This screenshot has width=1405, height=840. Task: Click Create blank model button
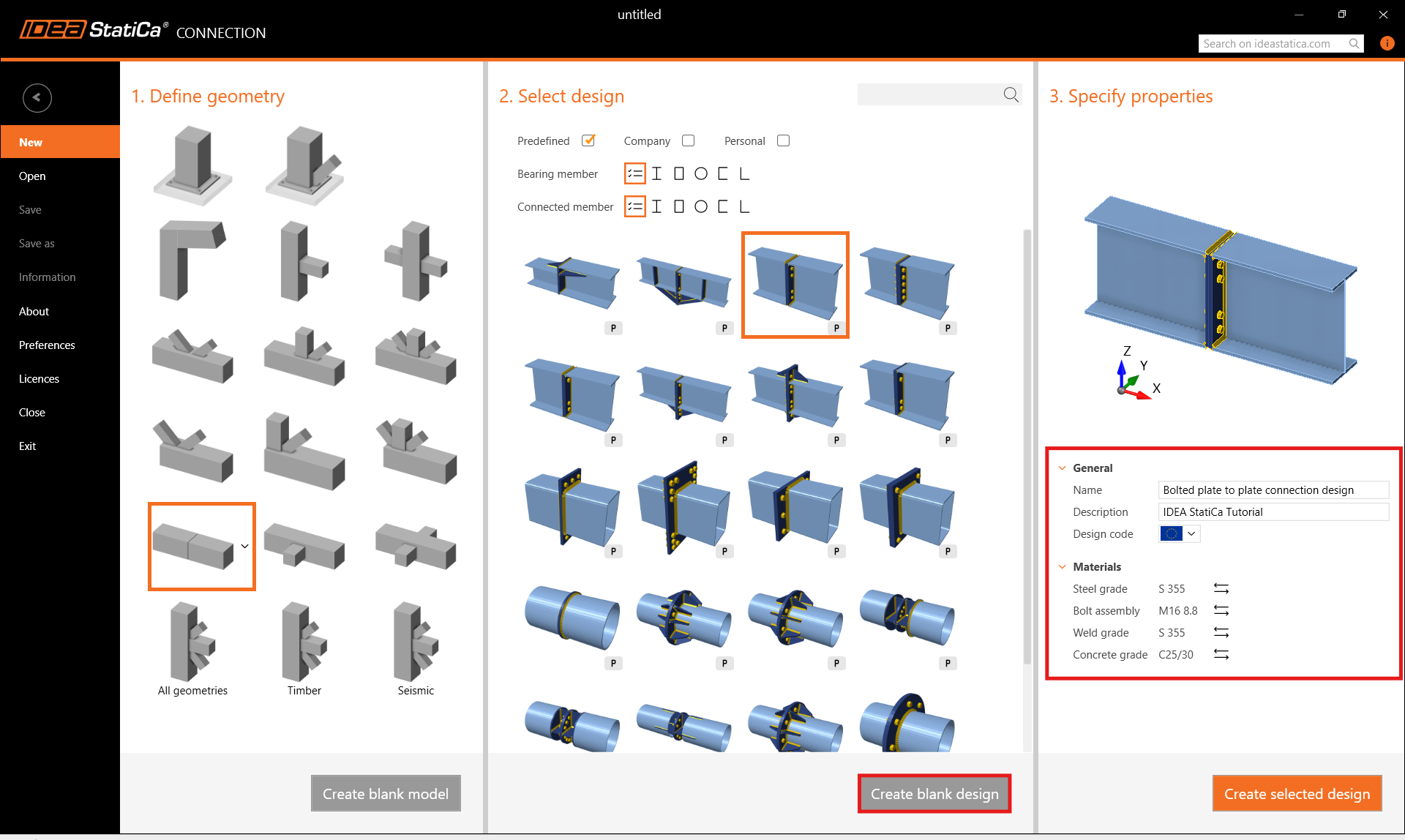[x=386, y=793]
